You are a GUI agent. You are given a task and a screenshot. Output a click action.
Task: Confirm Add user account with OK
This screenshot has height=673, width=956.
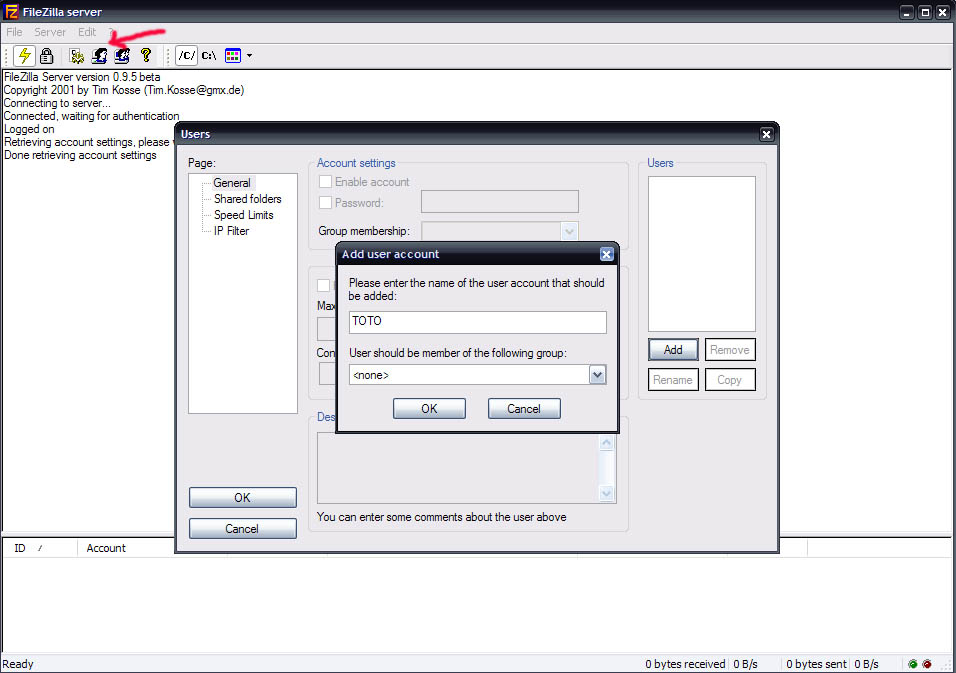click(429, 408)
